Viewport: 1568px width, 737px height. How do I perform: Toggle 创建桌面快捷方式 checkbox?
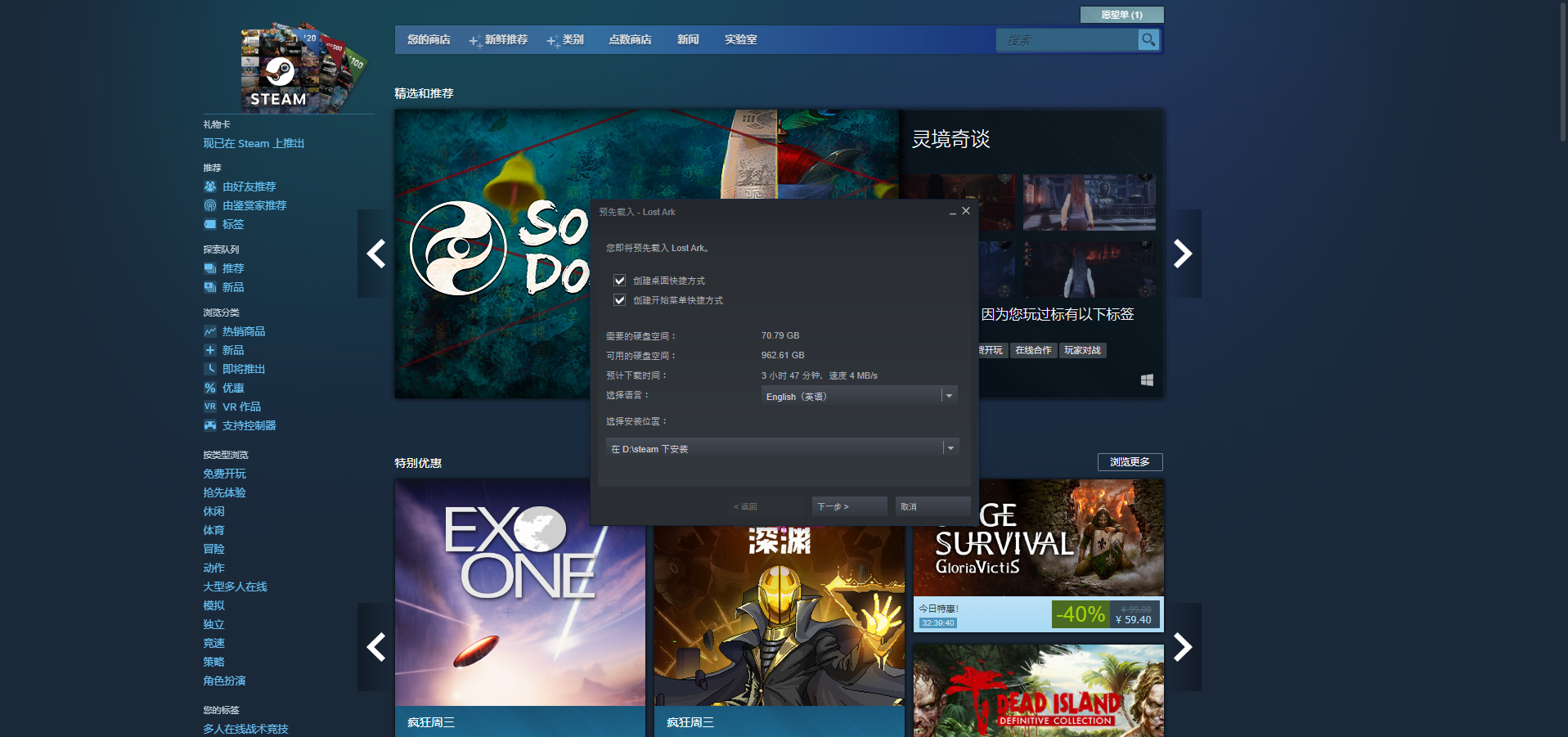[620, 281]
